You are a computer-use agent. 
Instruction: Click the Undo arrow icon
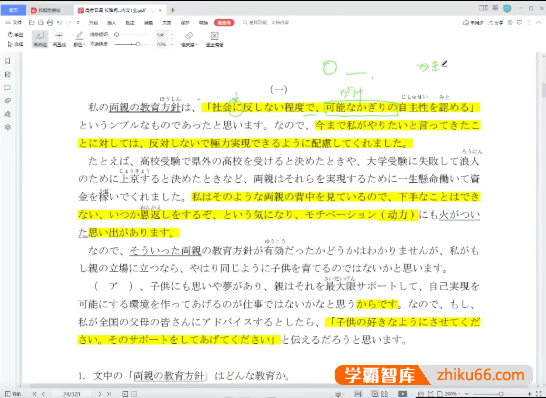(59, 23)
